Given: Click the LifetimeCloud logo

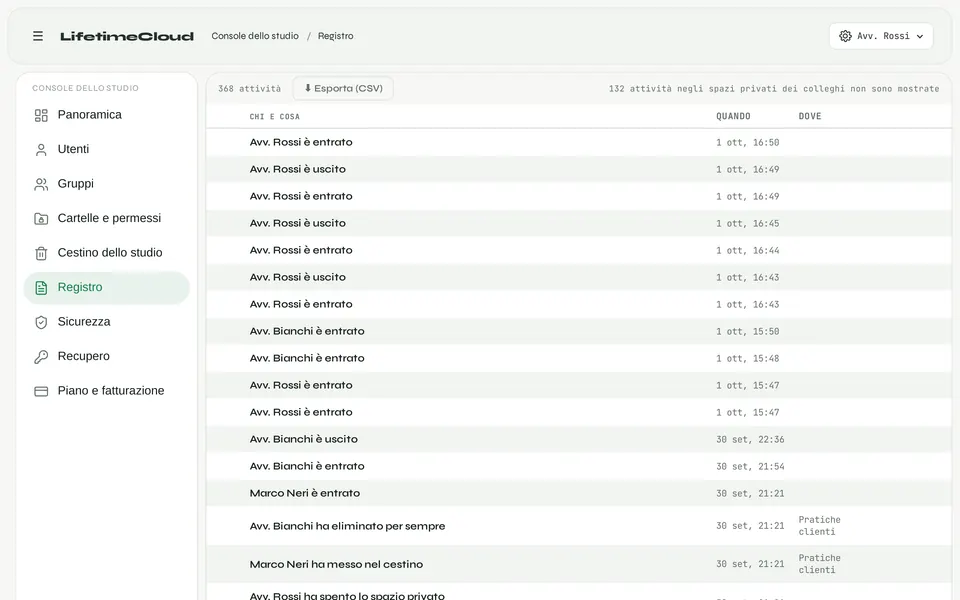Looking at the screenshot, I should [127, 36].
